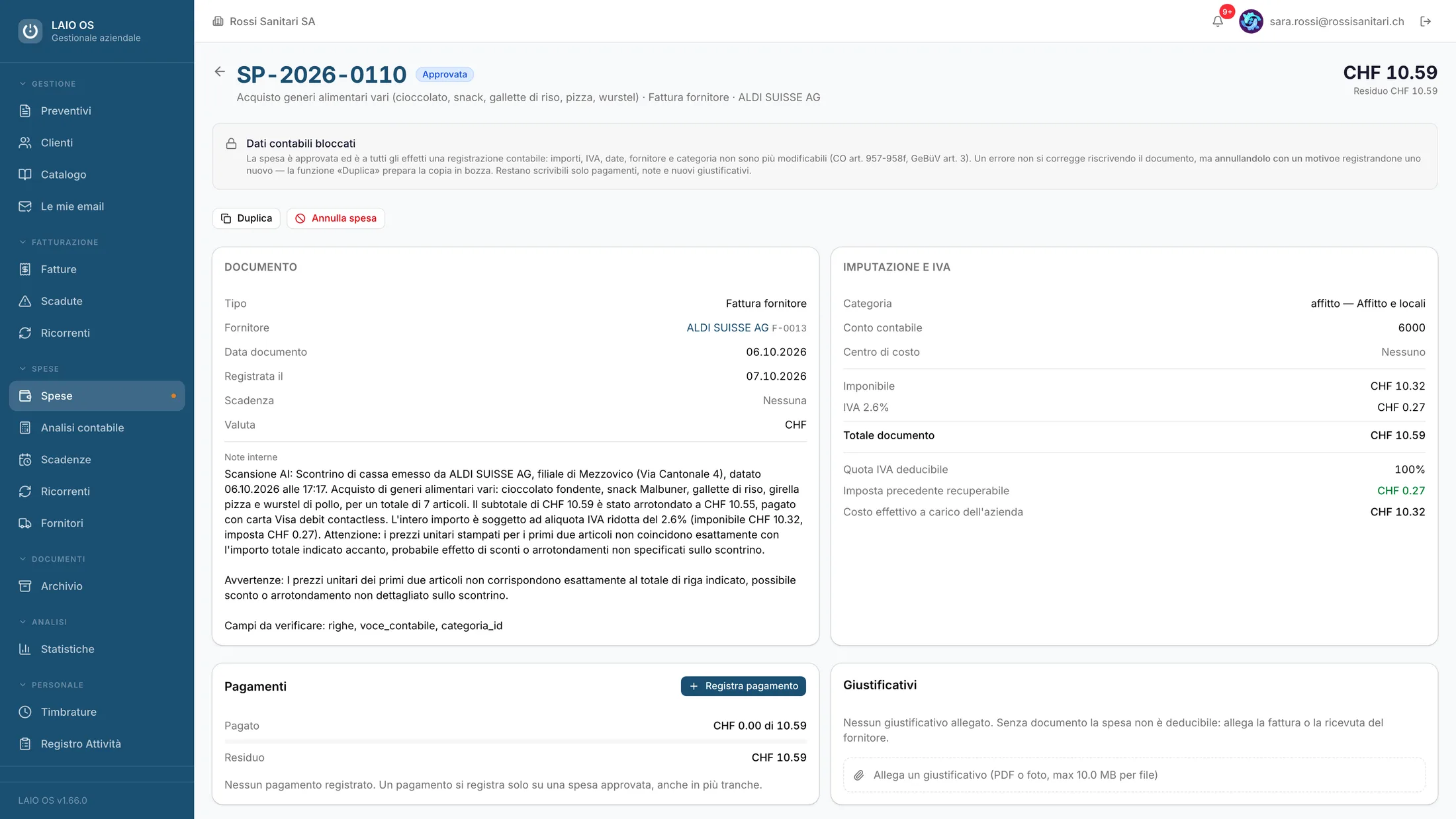Open Ricorrenti under Fatturazione section
Screen dimensions: 1456x819
coord(97,333)
